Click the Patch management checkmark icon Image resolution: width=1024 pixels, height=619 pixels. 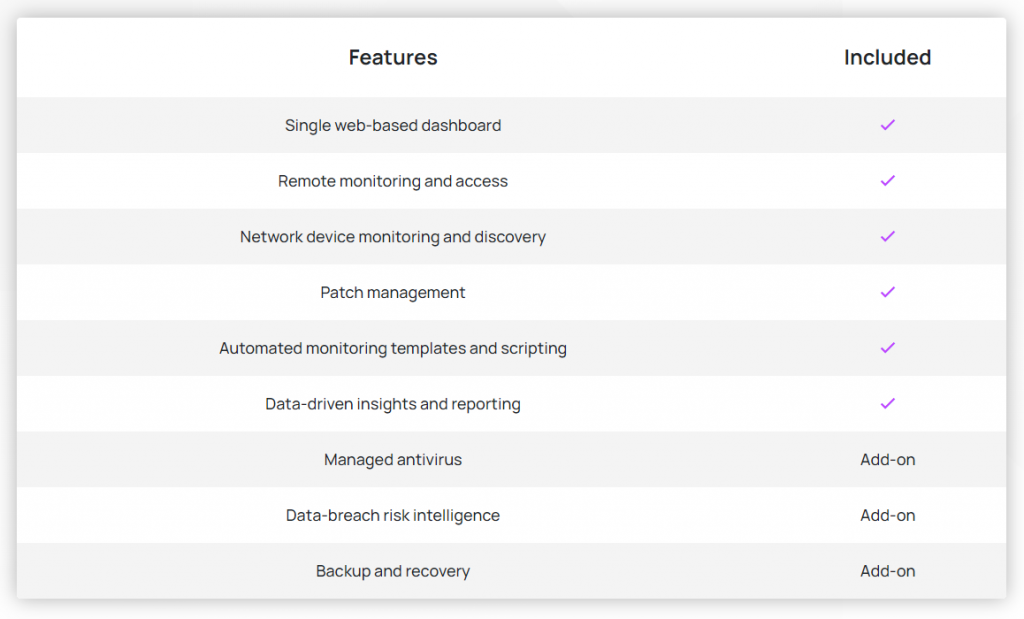pos(887,292)
